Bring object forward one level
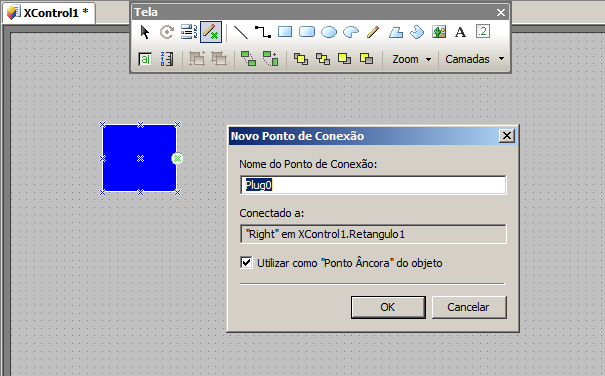Screen dimensions: 605x376 pyautogui.click(x=344, y=59)
